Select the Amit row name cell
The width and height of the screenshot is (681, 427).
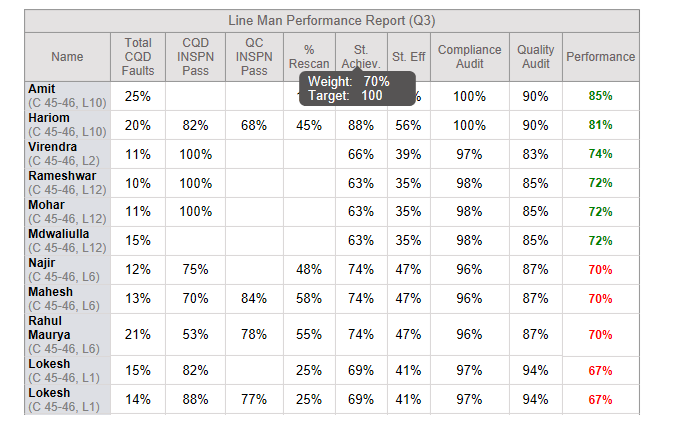pos(67,96)
